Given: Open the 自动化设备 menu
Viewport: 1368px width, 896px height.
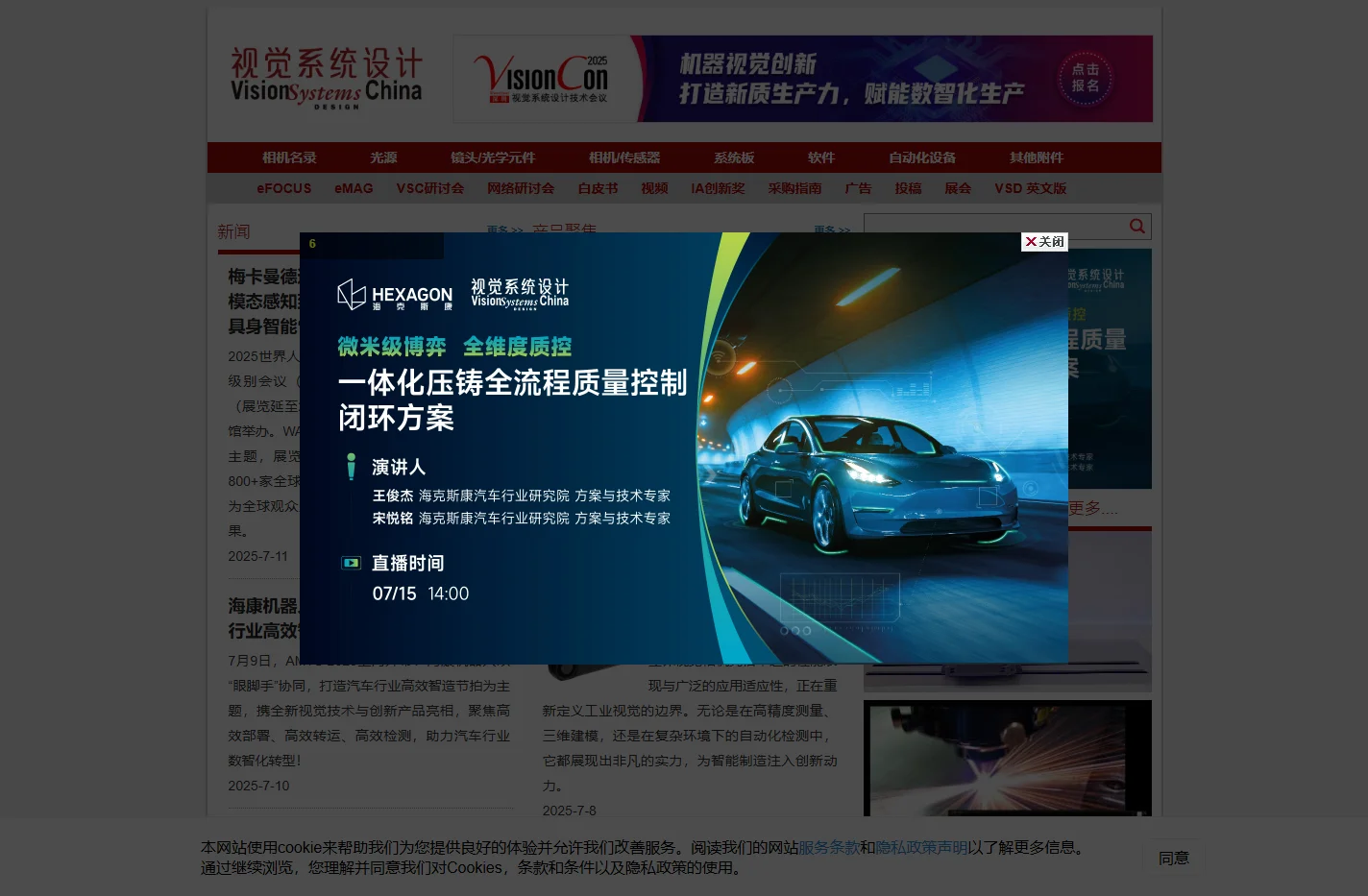Looking at the screenshot, I should [x=922, y=157].
